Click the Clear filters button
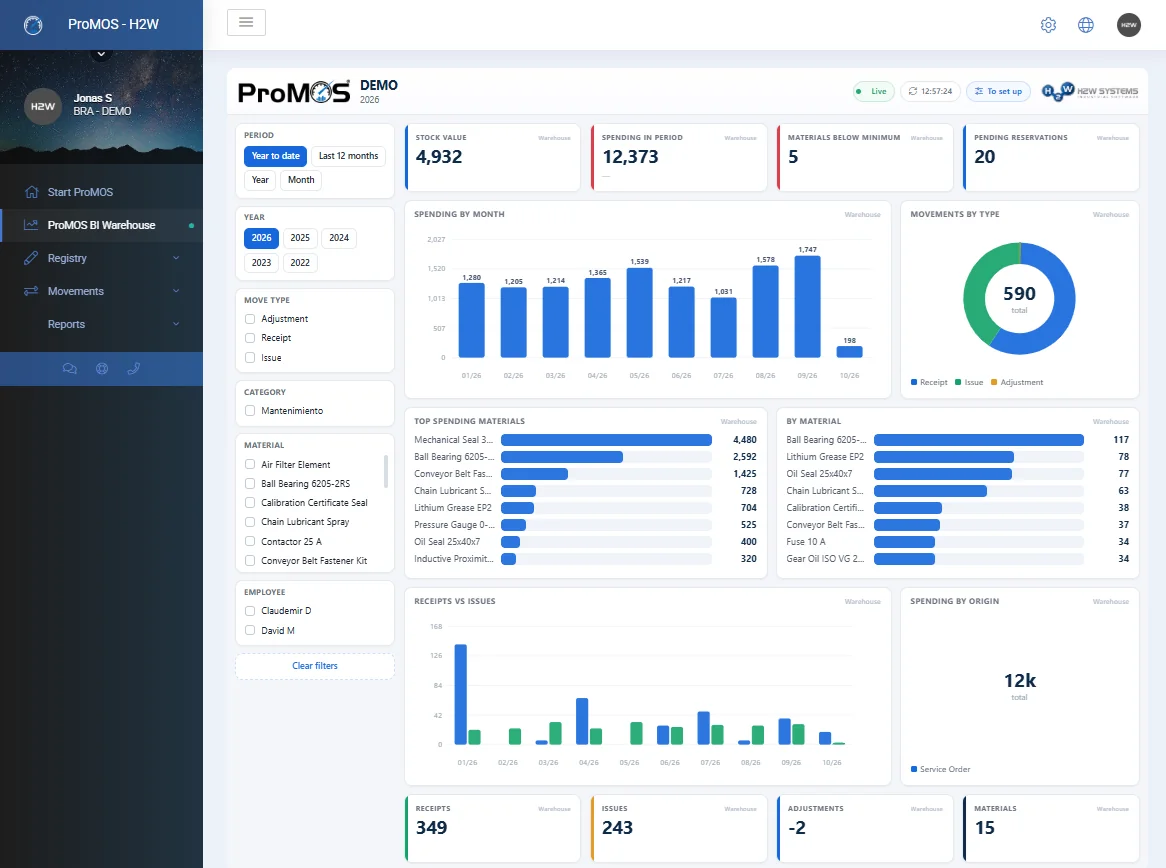 coord(315,666)
